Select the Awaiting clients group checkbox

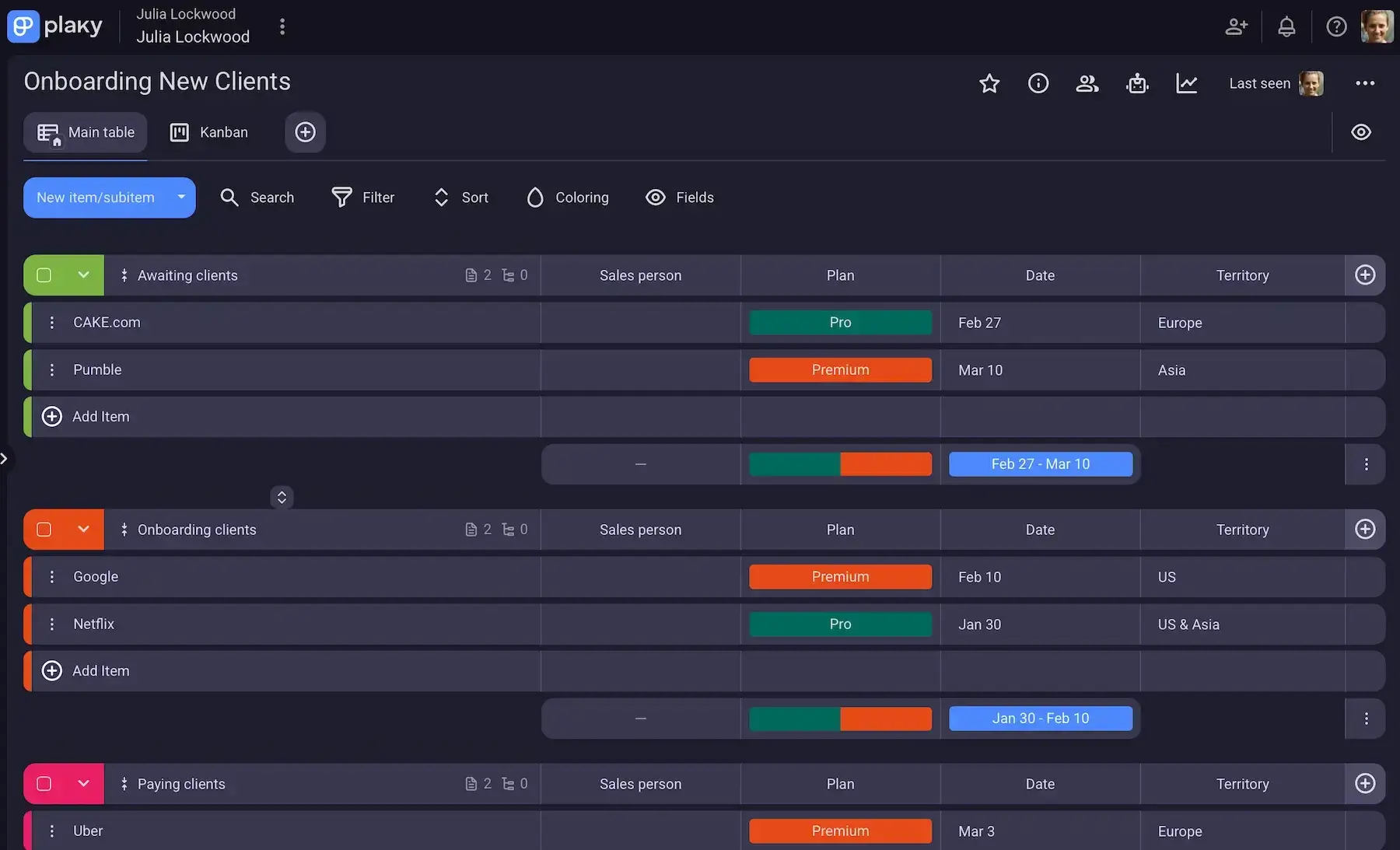(x=44, y=275)
